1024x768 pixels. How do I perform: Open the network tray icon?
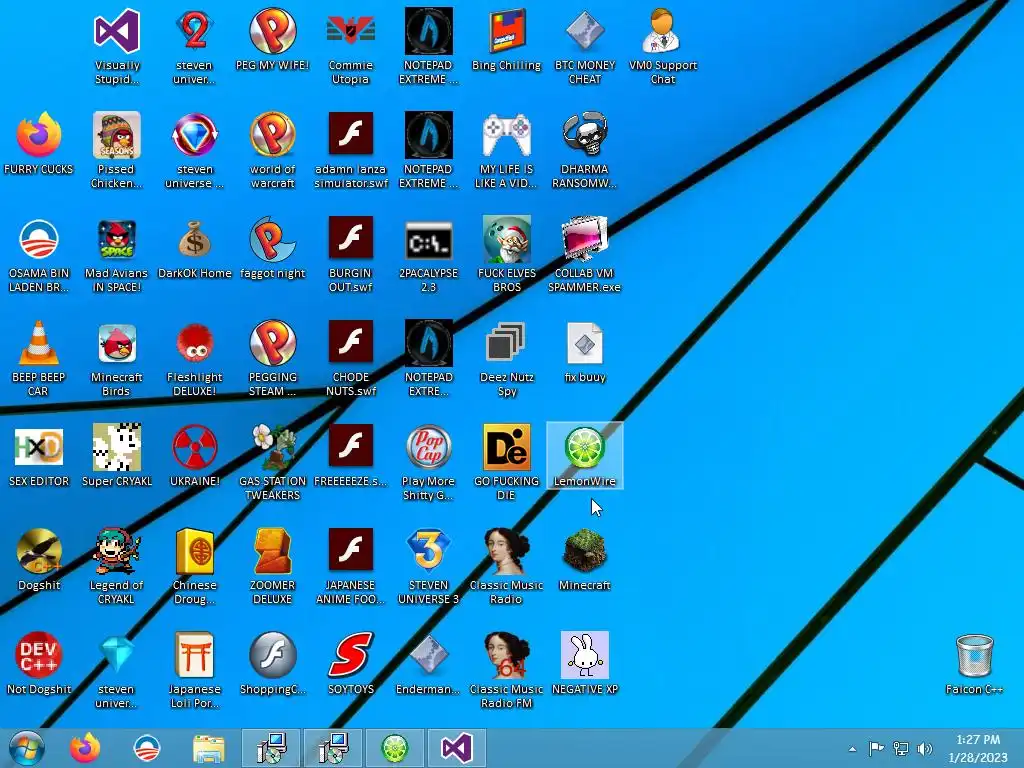tap(901, 748)
